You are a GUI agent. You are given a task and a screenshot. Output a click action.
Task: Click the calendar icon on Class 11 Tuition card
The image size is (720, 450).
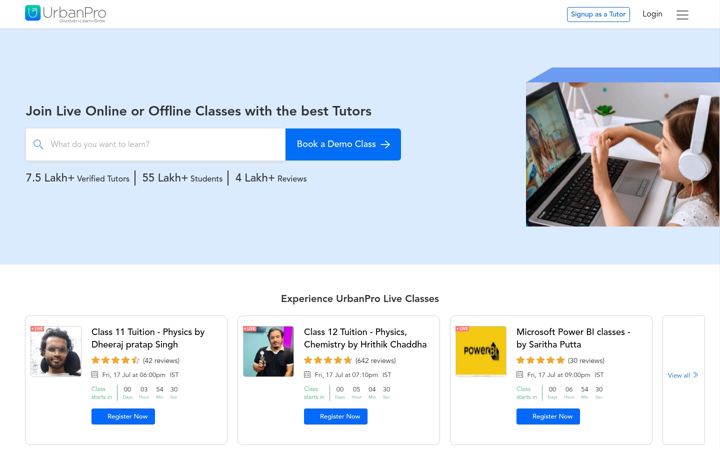(95, 375)
